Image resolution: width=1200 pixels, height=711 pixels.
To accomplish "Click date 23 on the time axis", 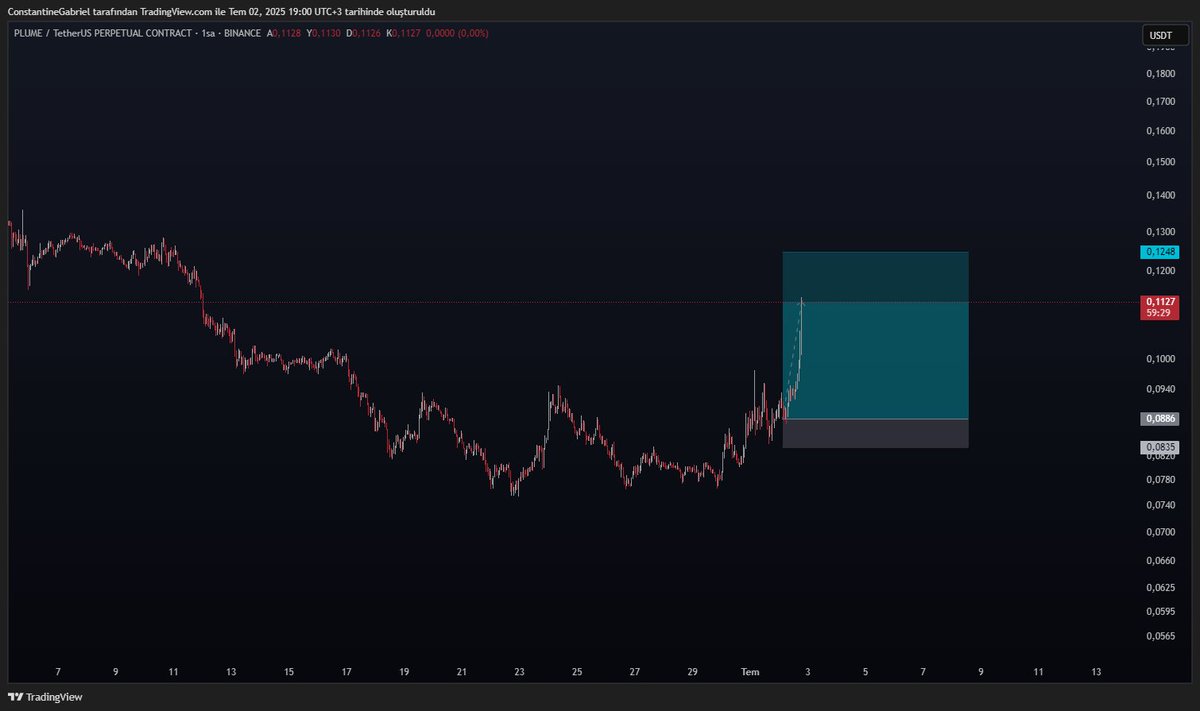I will (x=519, y=672).
